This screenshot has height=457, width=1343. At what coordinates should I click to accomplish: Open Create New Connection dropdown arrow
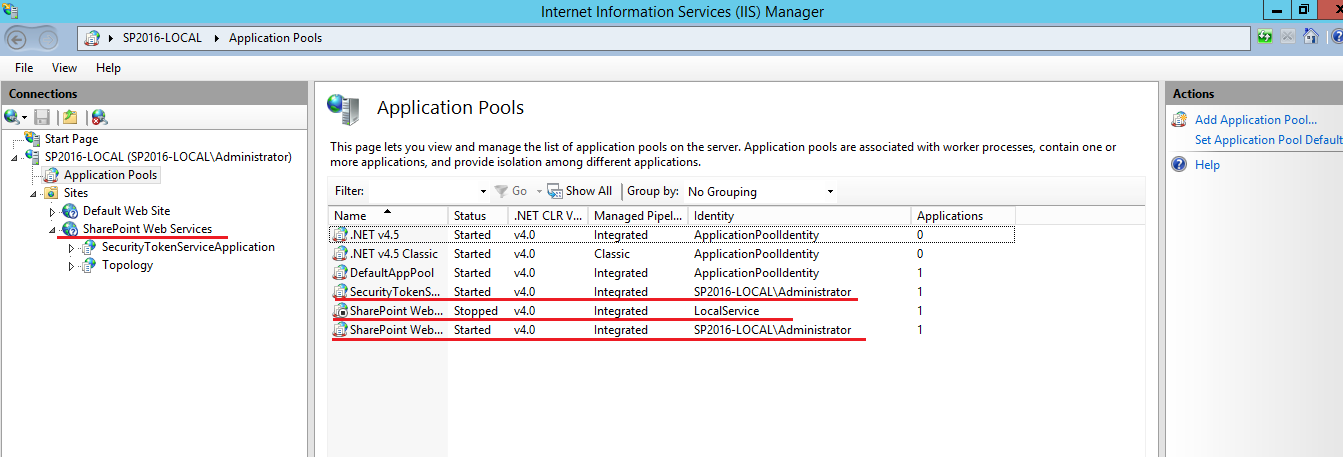click(x=24, y=118)
